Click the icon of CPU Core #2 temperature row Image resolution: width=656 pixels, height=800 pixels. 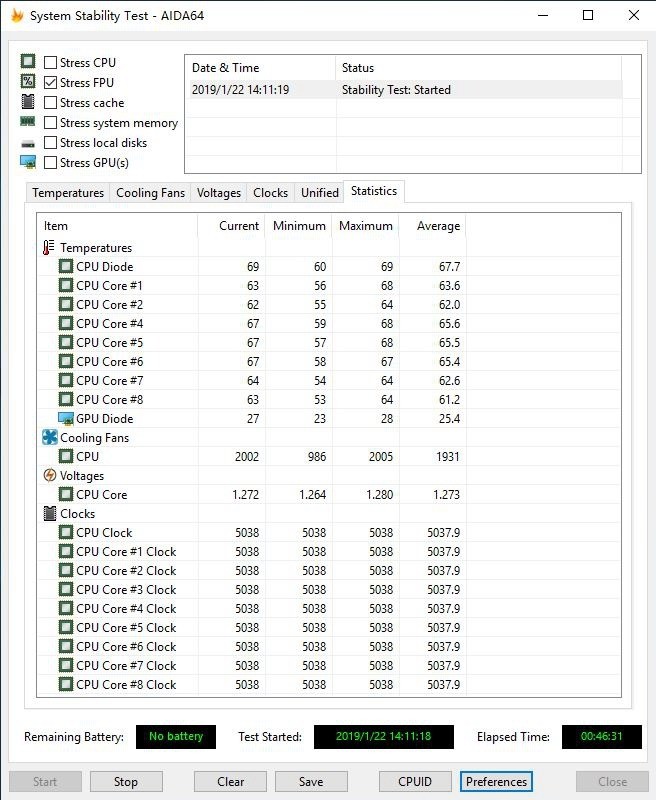tap(66, 304)
